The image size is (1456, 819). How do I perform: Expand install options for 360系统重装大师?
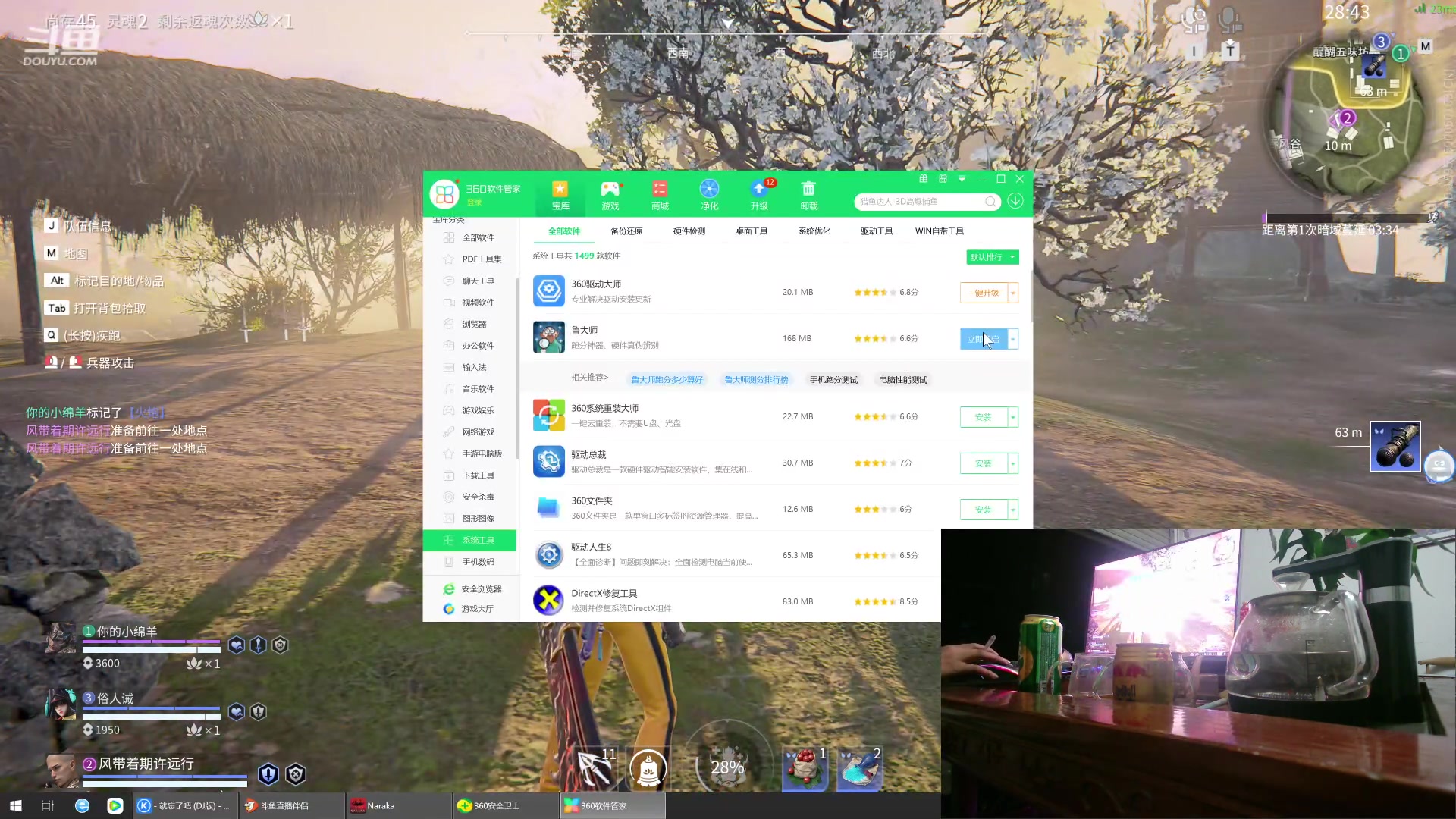1013,417
